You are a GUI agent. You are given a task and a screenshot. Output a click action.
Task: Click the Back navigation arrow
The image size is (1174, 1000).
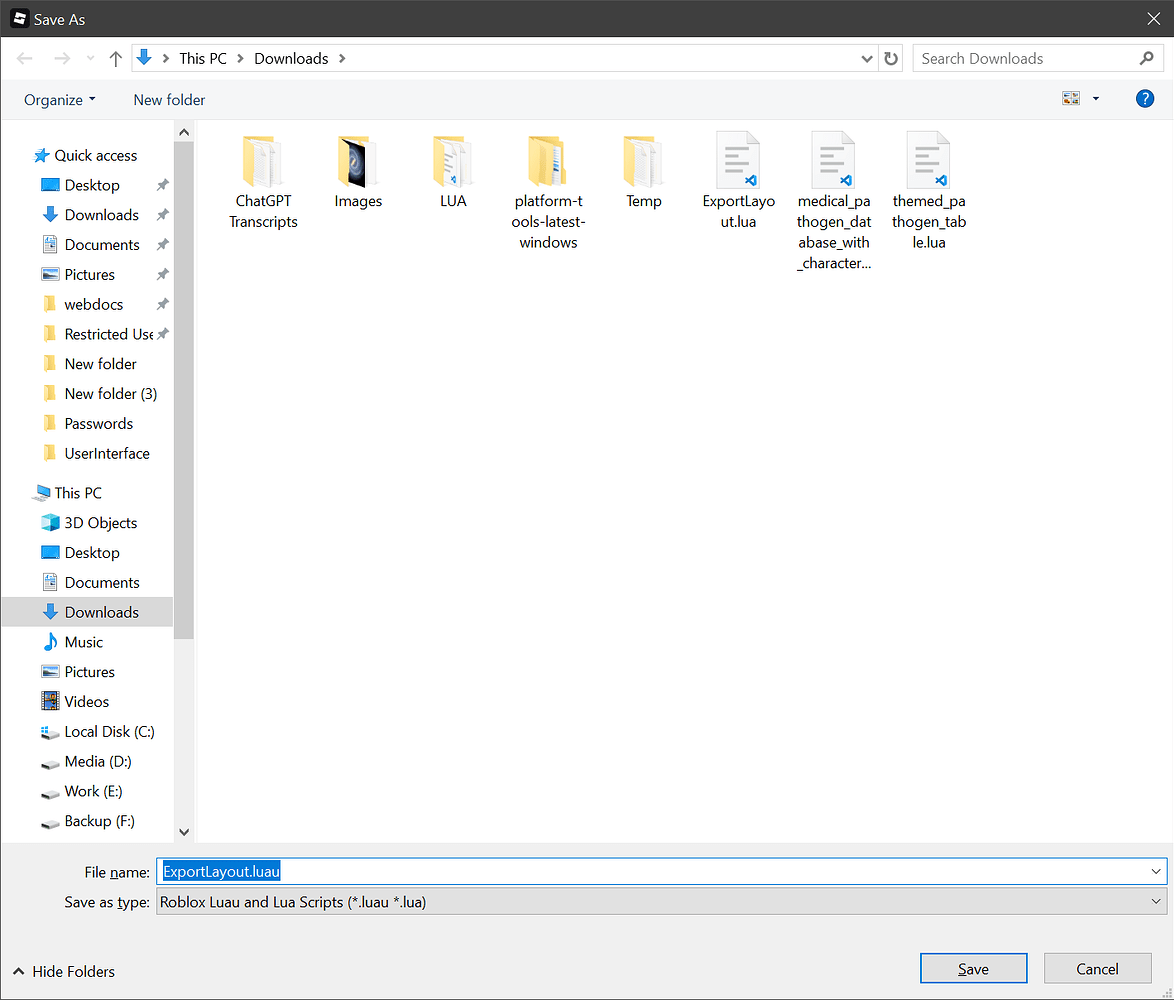[x=25, y=58]
